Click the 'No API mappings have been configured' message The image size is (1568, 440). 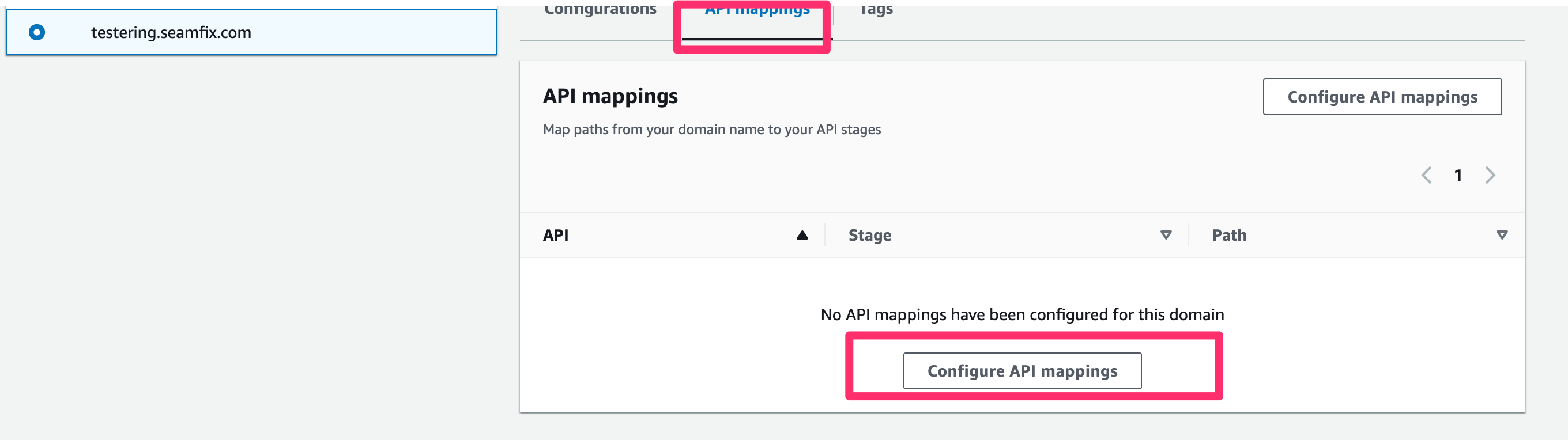tap(1022, 314)
